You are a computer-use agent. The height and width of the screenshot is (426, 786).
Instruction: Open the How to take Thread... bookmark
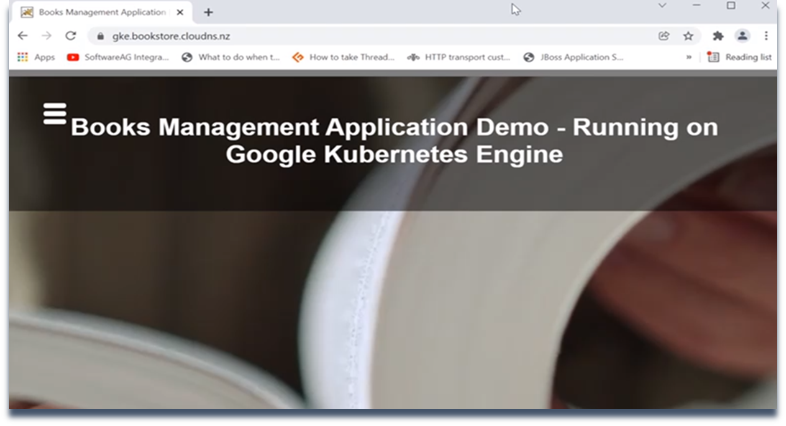[343, 57]
